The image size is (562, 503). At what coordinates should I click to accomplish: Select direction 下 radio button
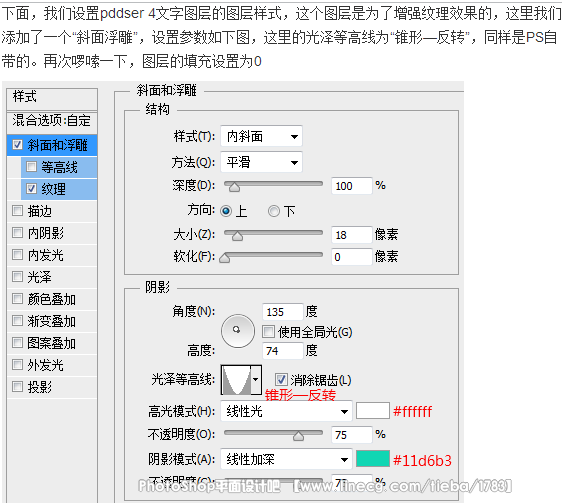pyautogui.click(x=274, y=211)
